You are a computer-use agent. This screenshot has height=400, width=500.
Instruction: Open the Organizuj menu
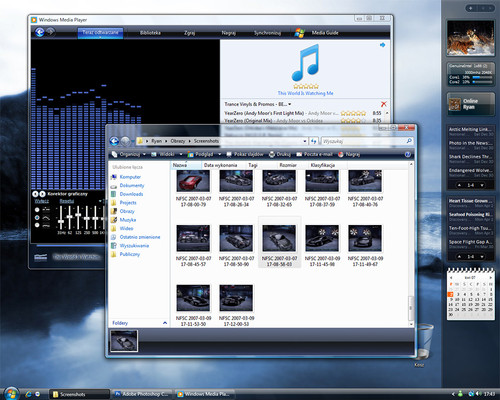point(129,154)
